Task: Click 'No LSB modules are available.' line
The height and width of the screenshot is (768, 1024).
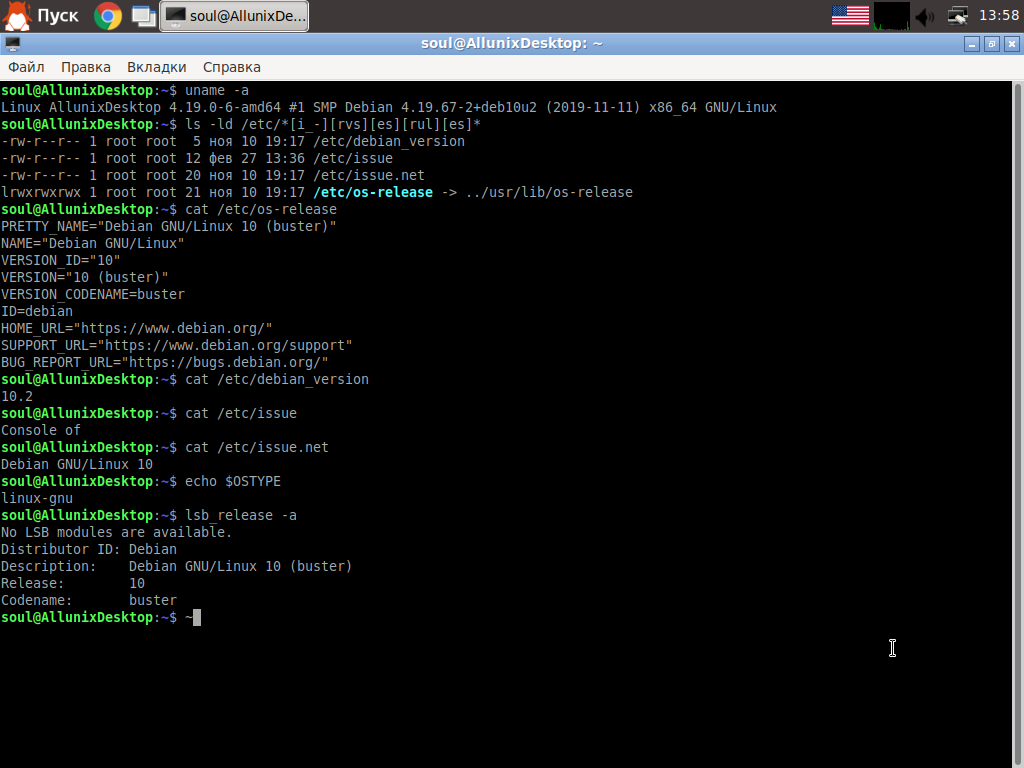Action: (116, 532)
